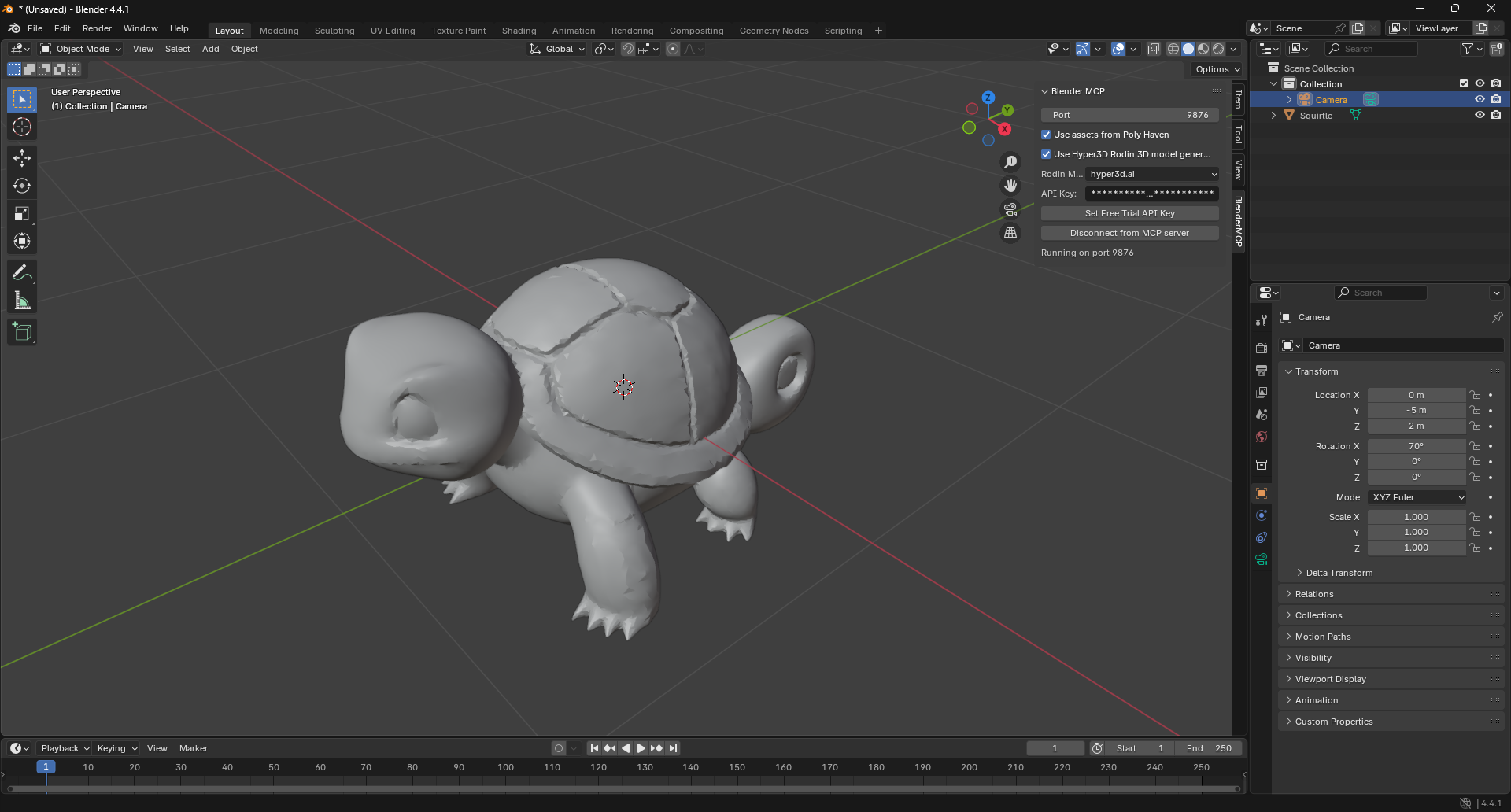Screen dimensions: 1511x812
Task: Click the Port 9876 field
Action: pyautogui.click(x=1129, y=115)
